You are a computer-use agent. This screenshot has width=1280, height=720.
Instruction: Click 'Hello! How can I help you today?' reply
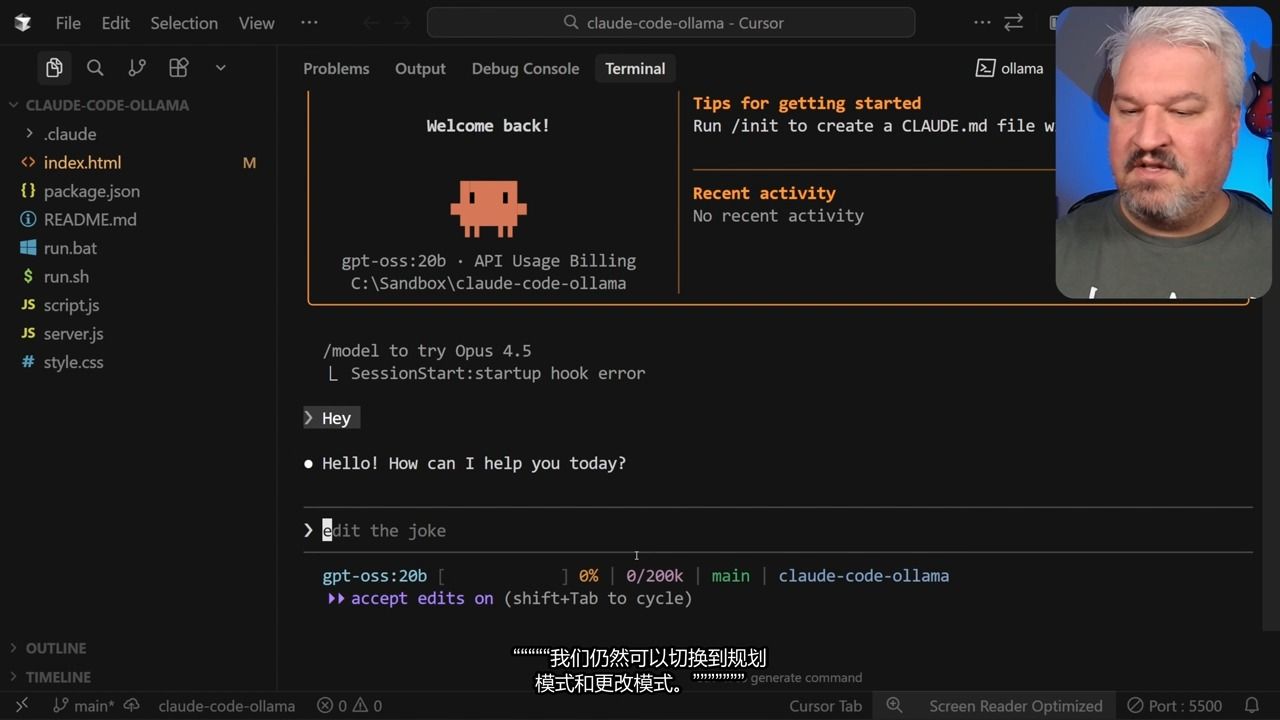pos(474,463)
